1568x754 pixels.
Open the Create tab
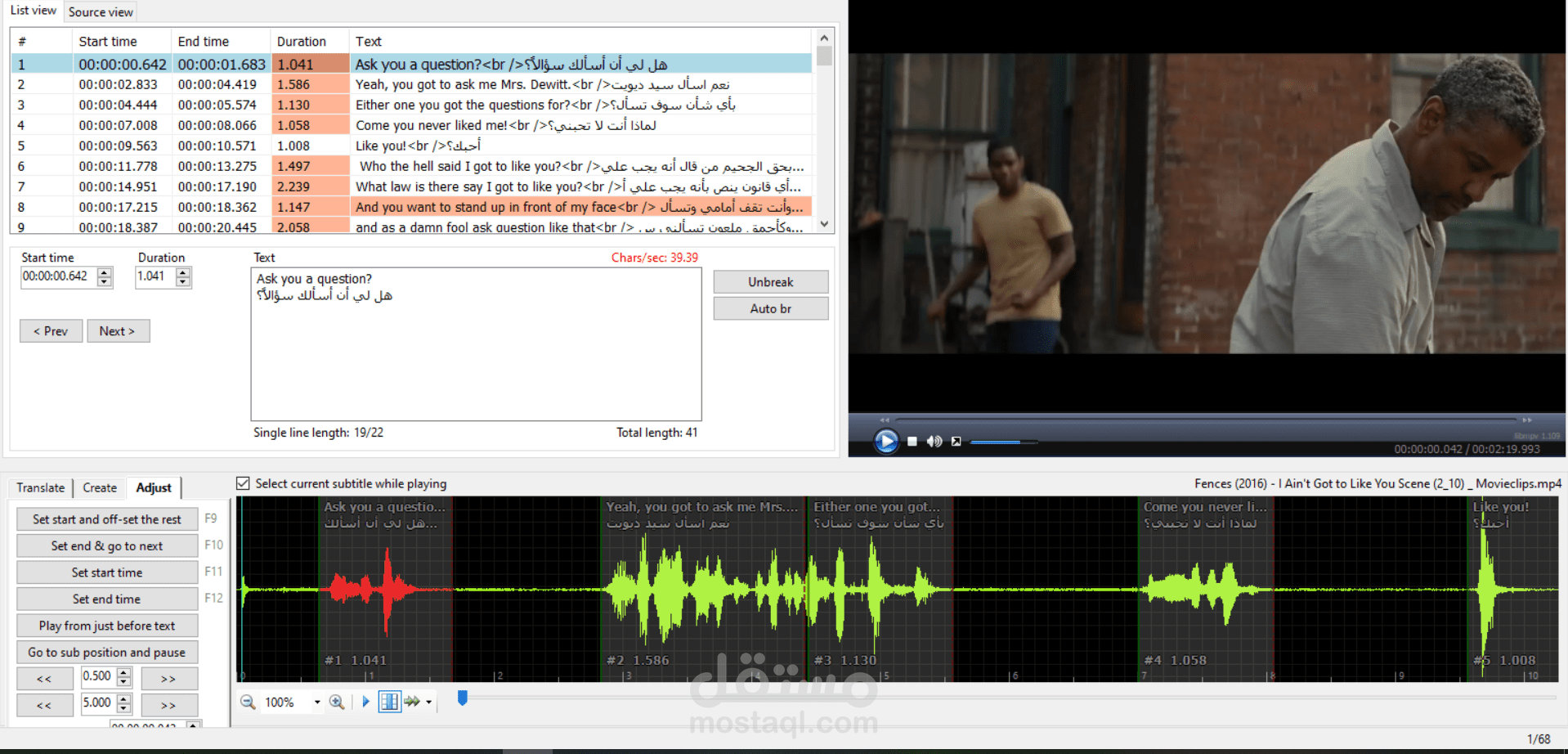[100, 487]
